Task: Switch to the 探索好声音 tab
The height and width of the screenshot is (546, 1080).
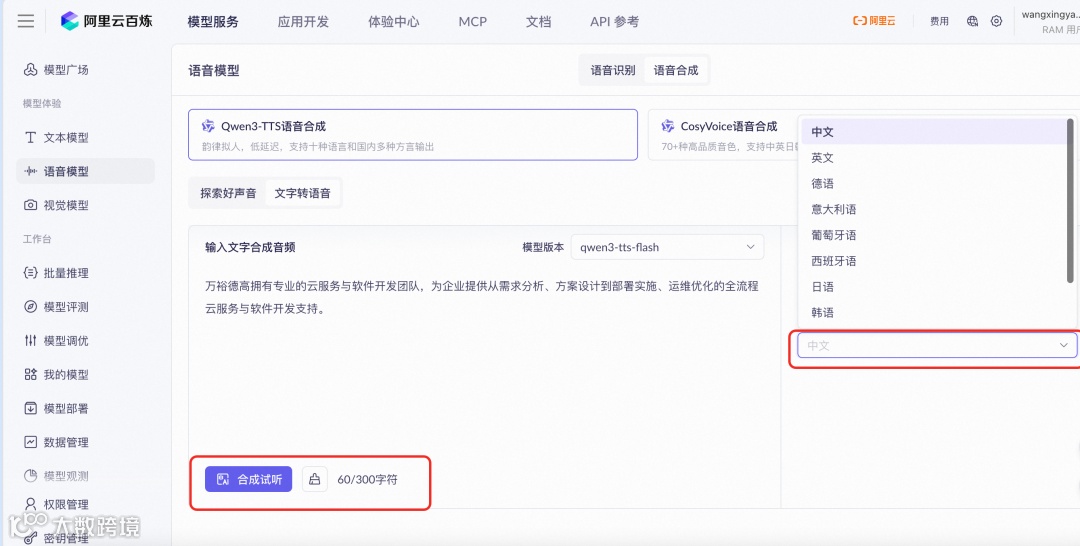Action: point(228,193)
